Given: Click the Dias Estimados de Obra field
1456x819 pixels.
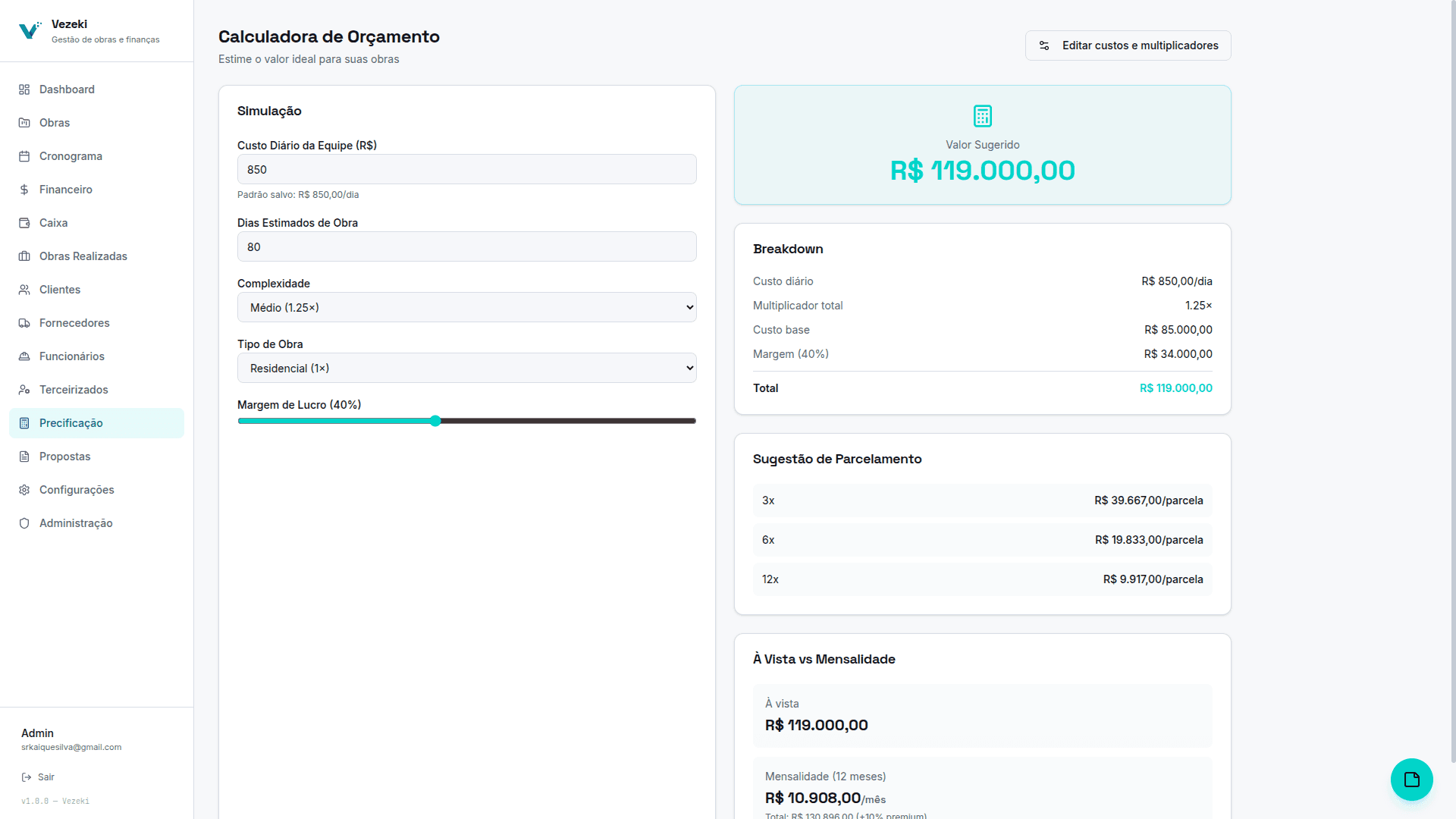Looking at the screenshot, I should click(x=466, y=246).
